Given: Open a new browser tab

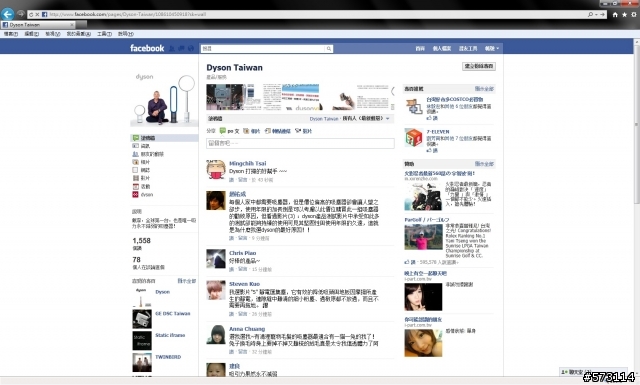Looking at the screenshot, I should 81,25.
